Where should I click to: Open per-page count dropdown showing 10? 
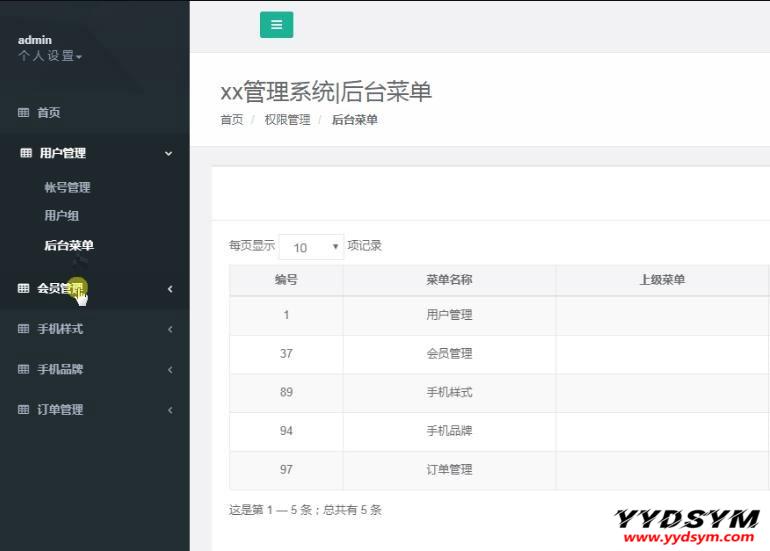[x=311, y=247]
